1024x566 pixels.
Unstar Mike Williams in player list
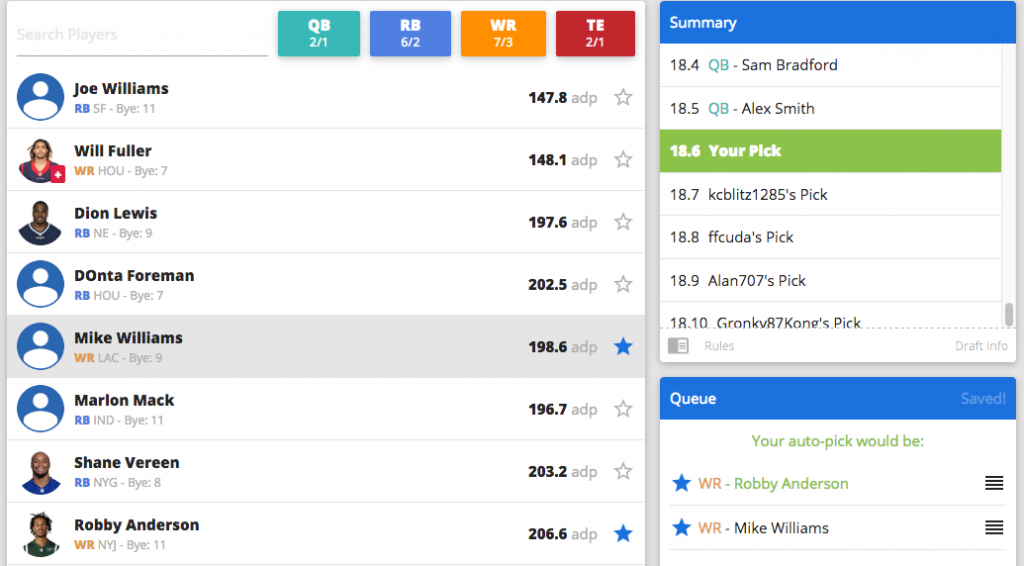point(623,346)
